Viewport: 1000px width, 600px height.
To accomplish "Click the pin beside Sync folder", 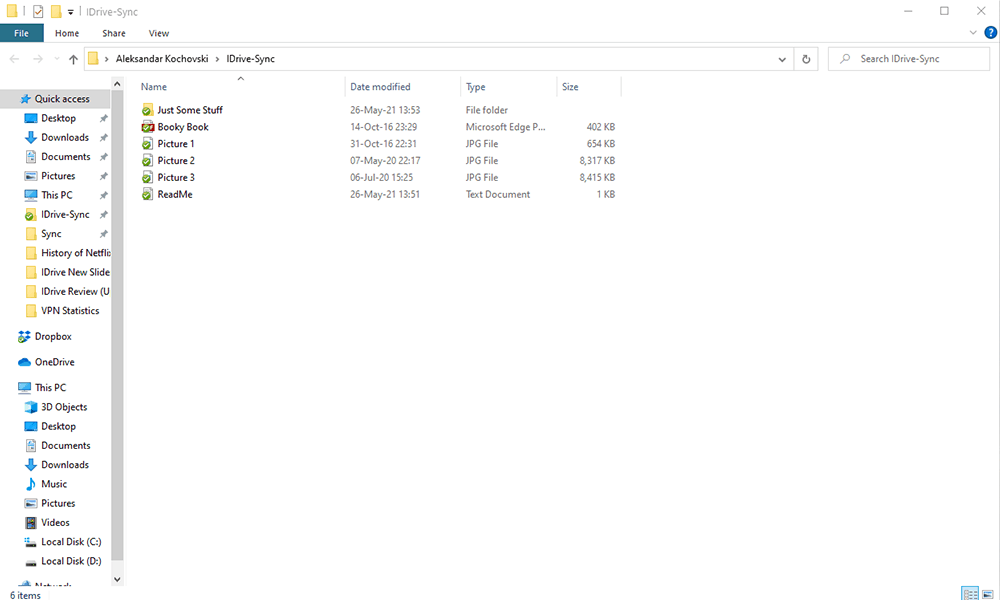I will (103, 234).
